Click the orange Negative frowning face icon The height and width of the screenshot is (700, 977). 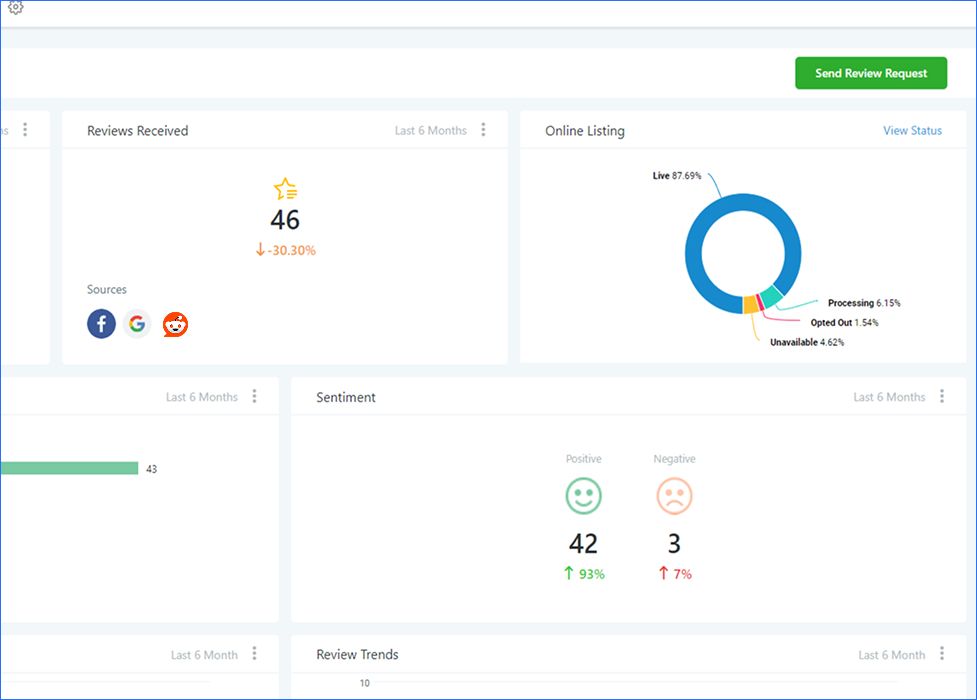point(674,496)
